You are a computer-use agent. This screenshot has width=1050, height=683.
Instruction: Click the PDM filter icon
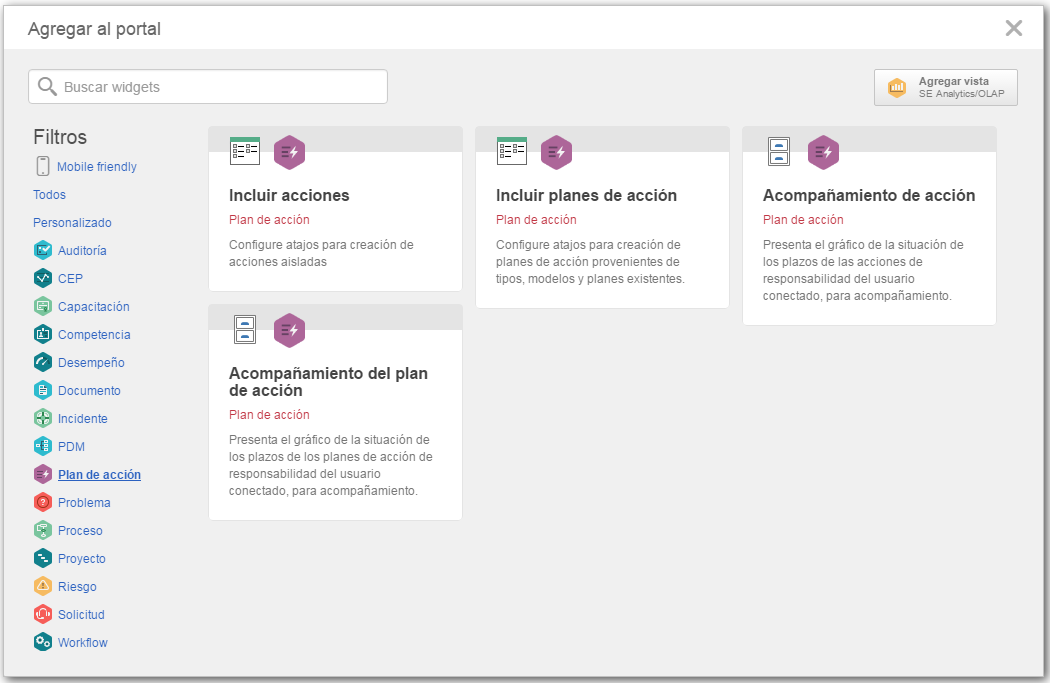(x=43, y=447)
